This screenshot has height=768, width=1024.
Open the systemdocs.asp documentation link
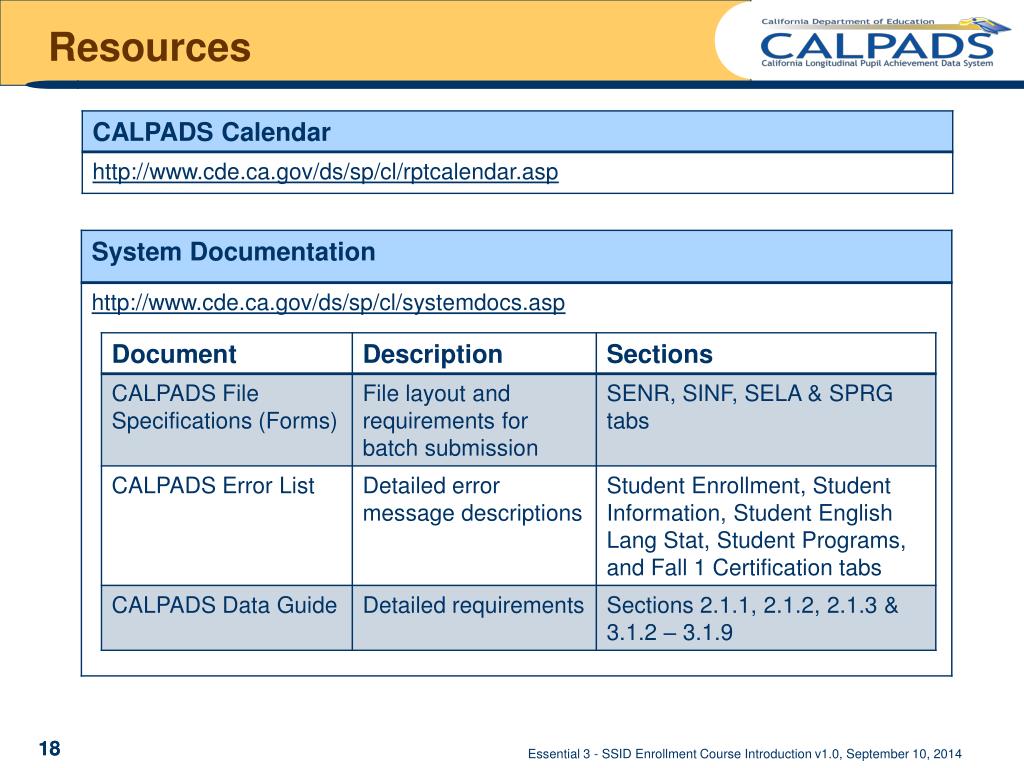coord(328,302)
